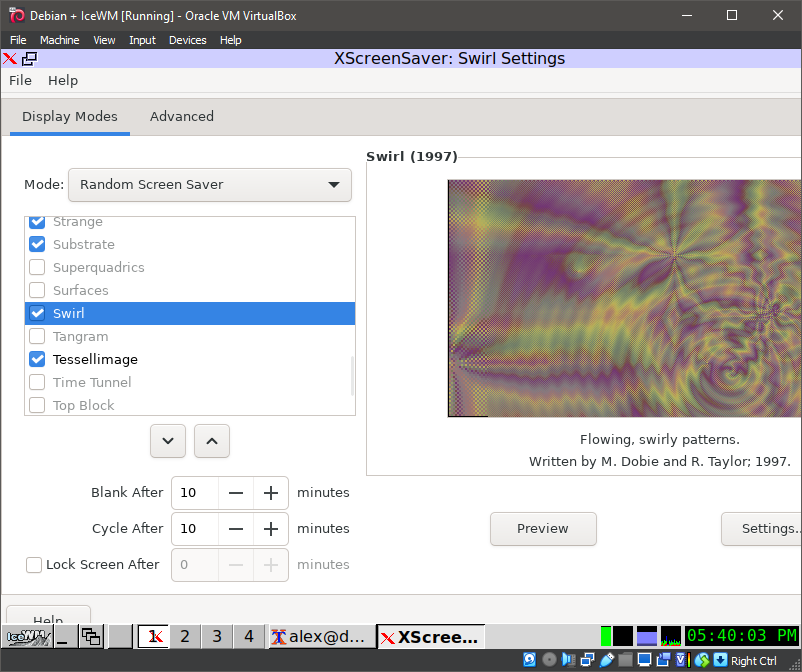
Task: Move selection down with the down-arrow button
Action: pyautogui.click(x=168, y=440)
